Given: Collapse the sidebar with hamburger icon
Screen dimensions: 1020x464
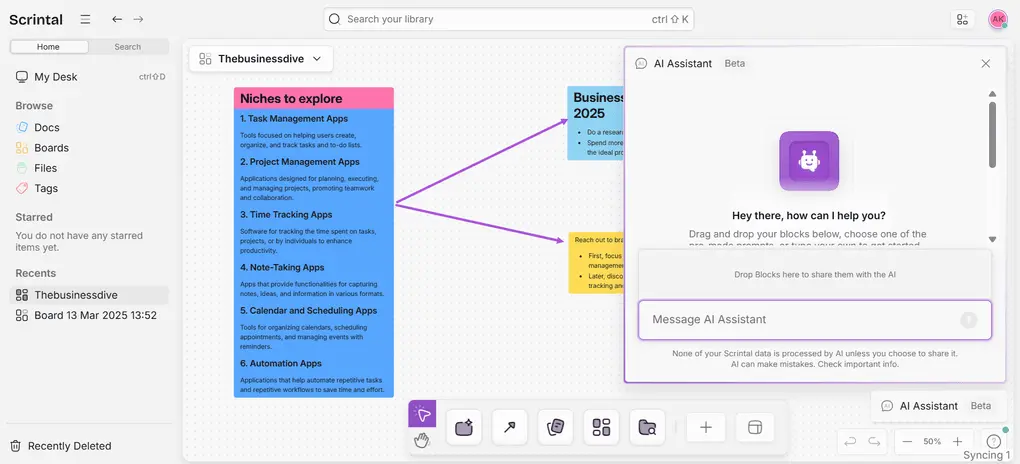Looking at the screenshot, I should click(x=85, y=19).
